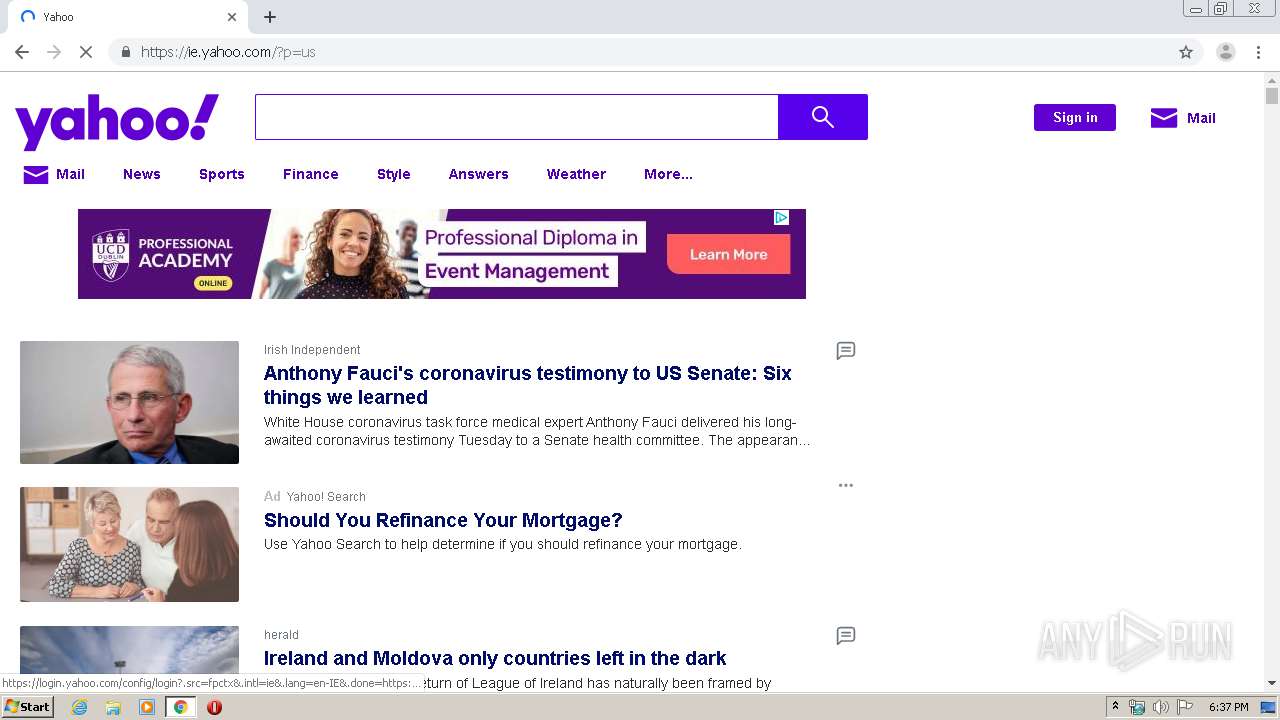The image size is (1280, 720).
Task: Click the red shield icon in taskbar
Action: coord(214,707)
